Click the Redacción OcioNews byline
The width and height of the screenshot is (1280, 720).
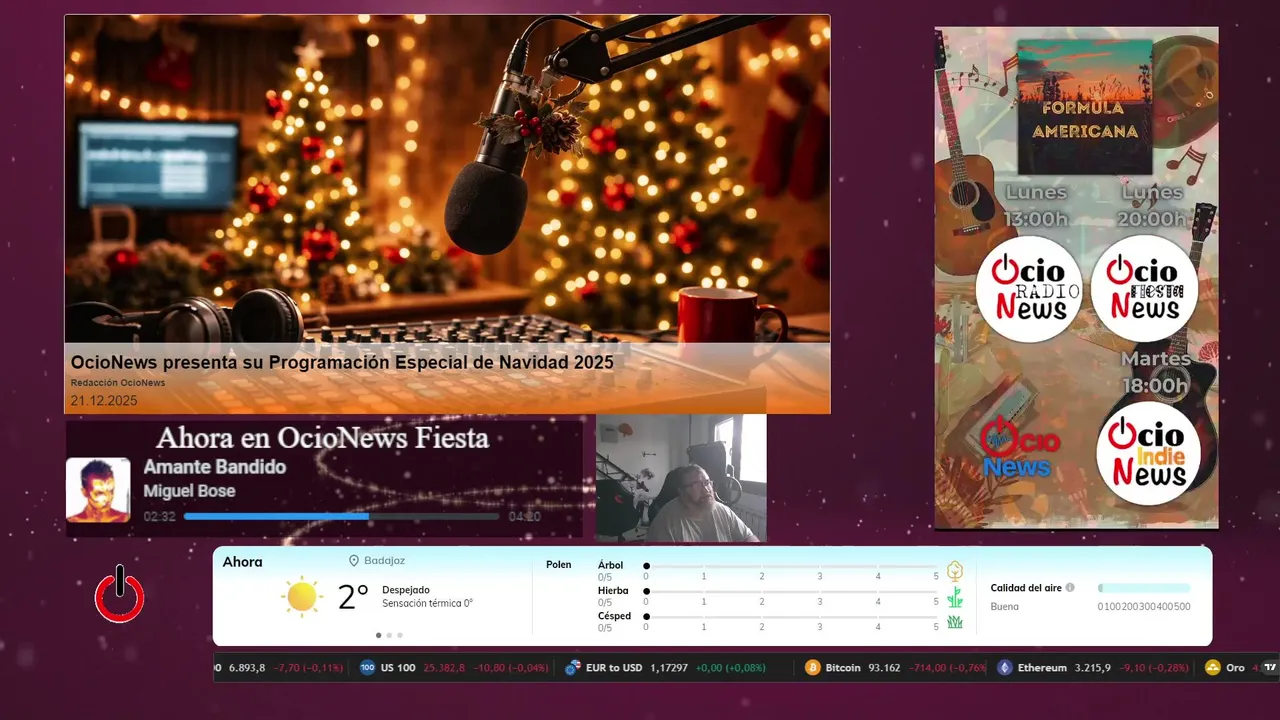tap(118, 383)
